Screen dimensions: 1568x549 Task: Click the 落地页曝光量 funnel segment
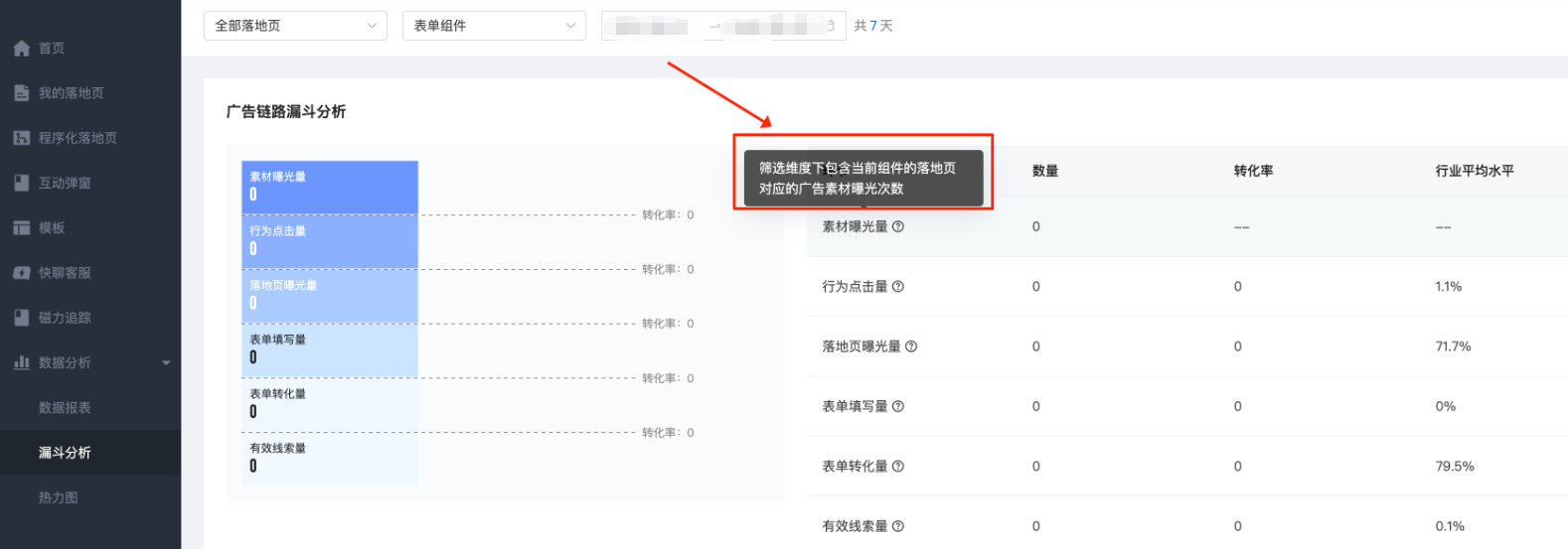tap(330, 296)
